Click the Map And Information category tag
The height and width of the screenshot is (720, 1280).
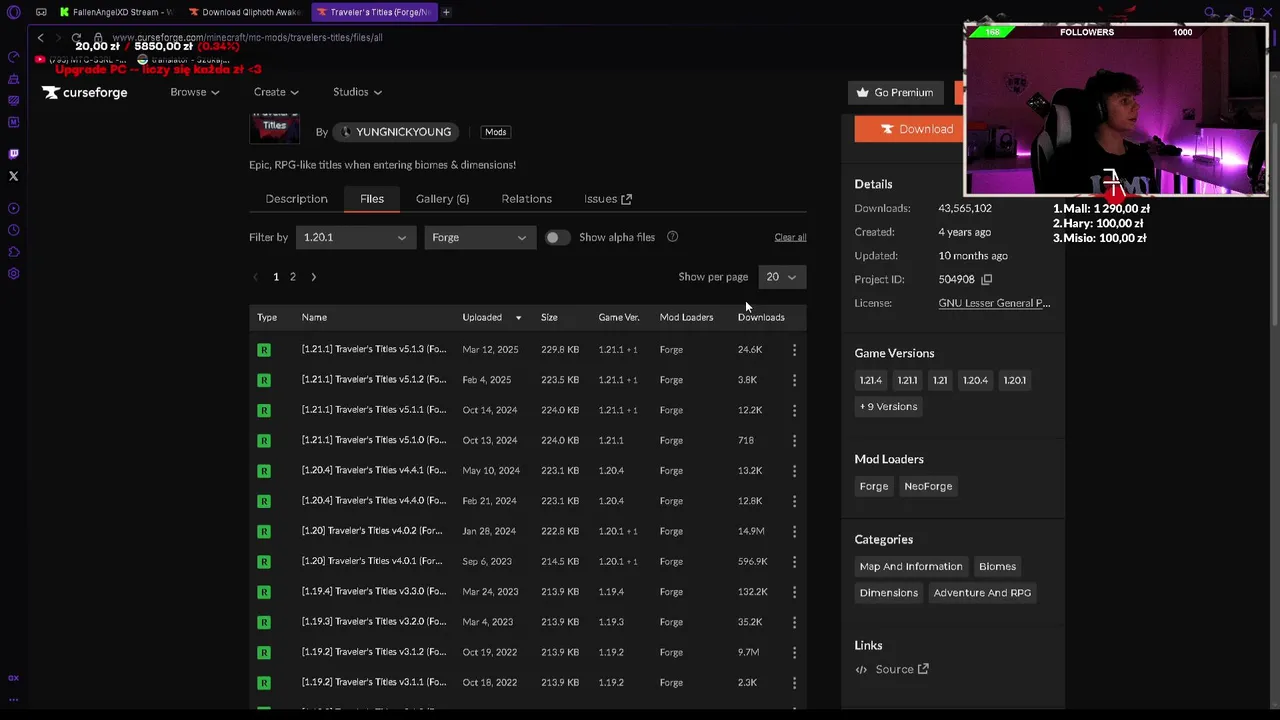(911, 566)
